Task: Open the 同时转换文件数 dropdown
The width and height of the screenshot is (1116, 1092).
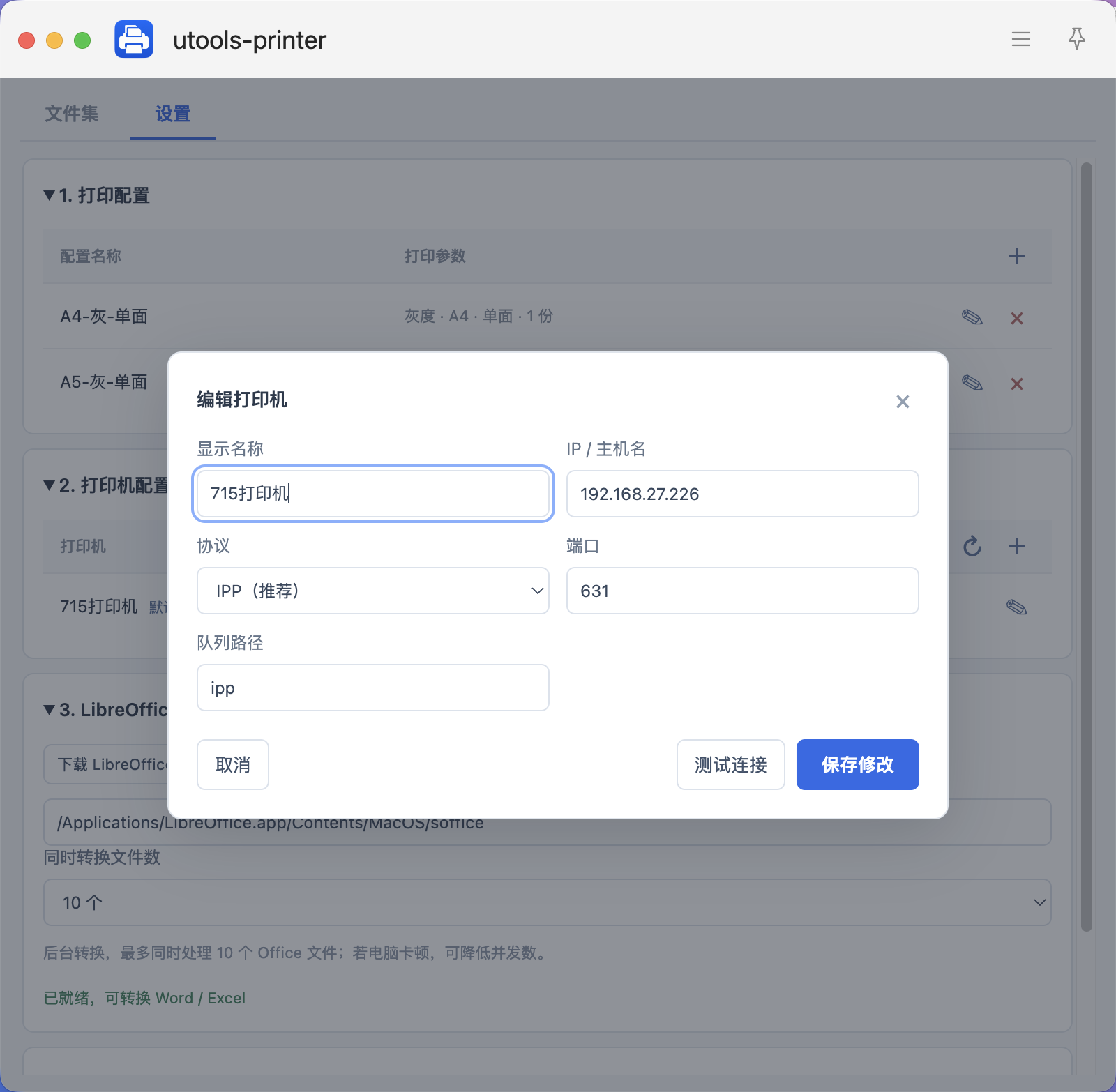Action: [548, 902]
